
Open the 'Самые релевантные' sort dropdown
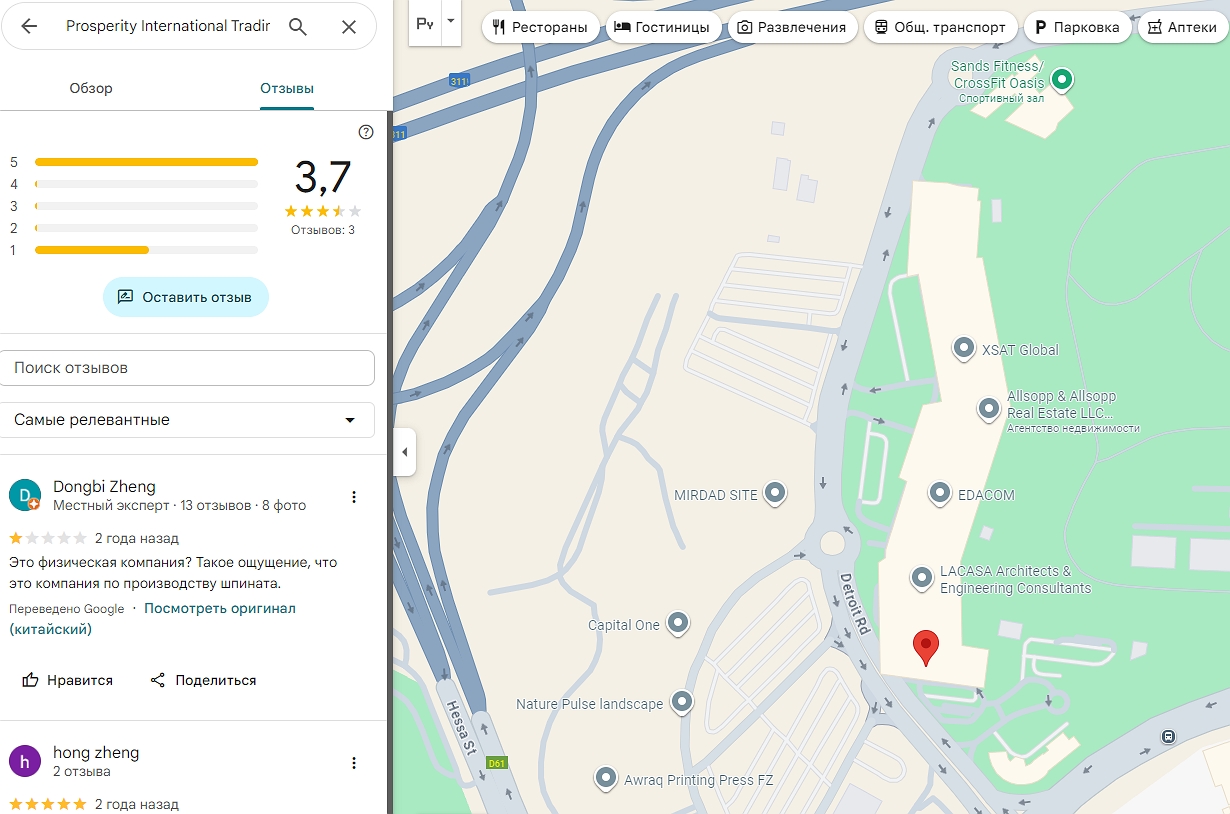click(x=187, y=420)
